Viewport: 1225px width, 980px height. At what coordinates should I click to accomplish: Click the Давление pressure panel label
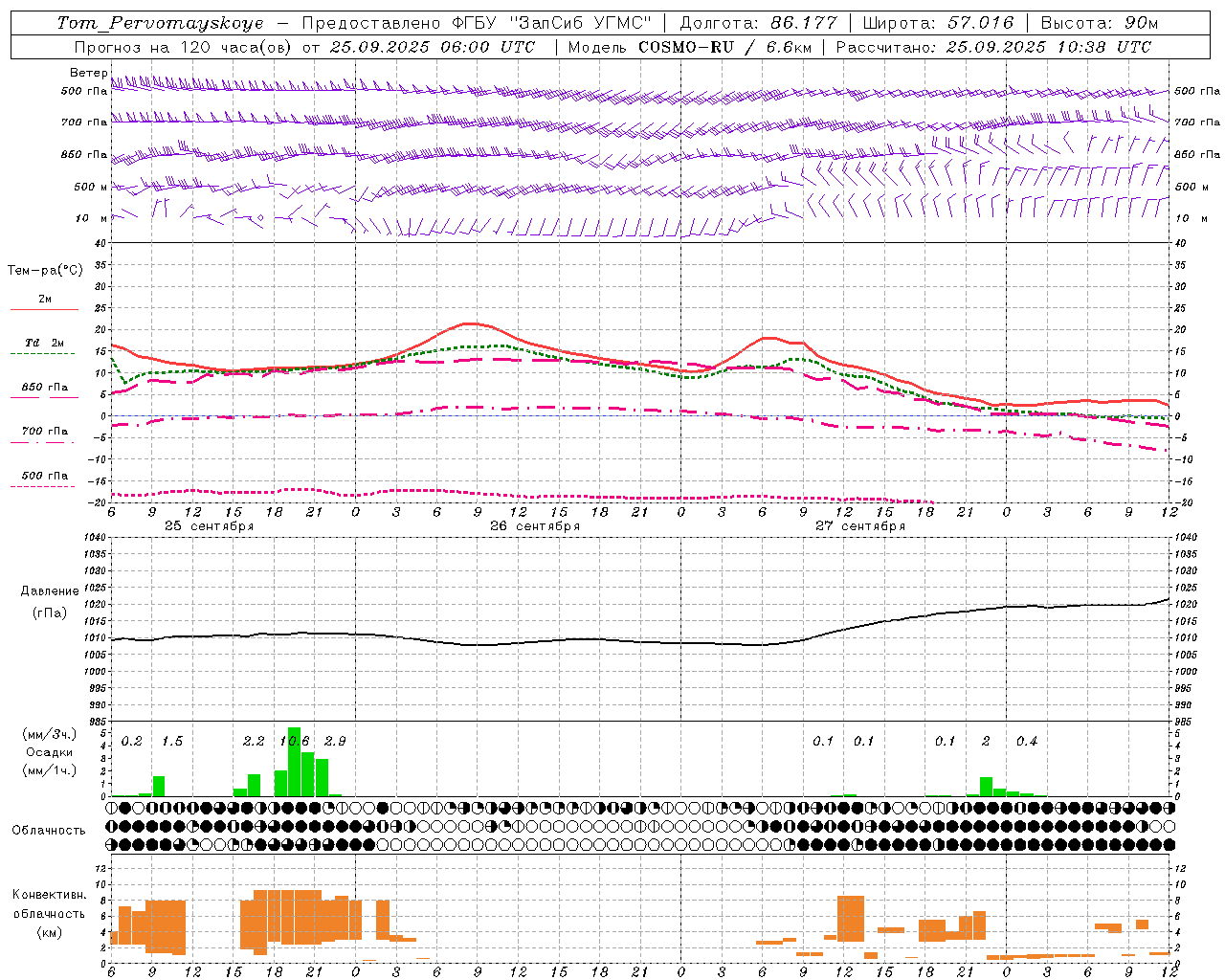tap(48, 591)
